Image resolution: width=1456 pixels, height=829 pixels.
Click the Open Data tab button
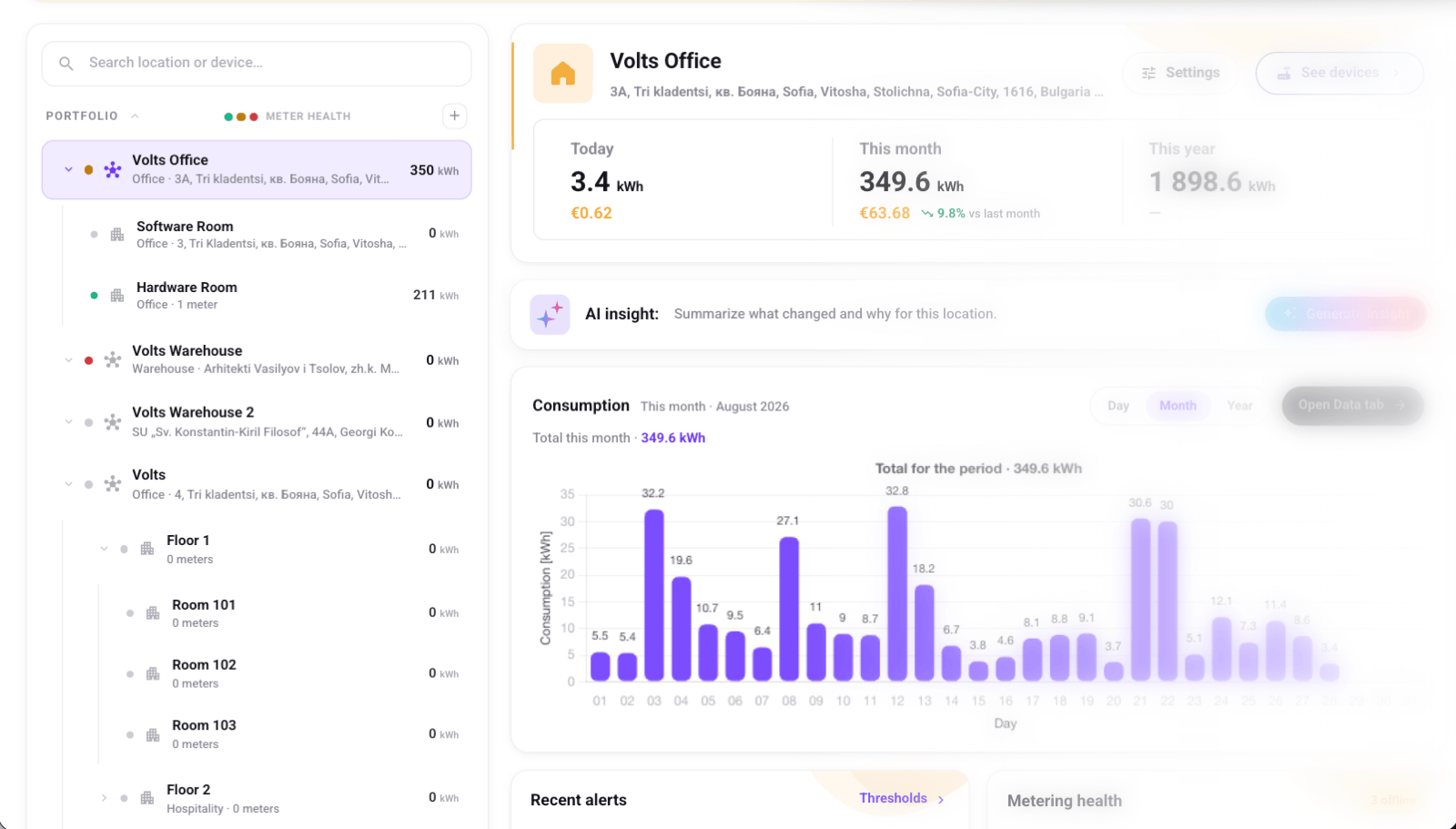1352,405
